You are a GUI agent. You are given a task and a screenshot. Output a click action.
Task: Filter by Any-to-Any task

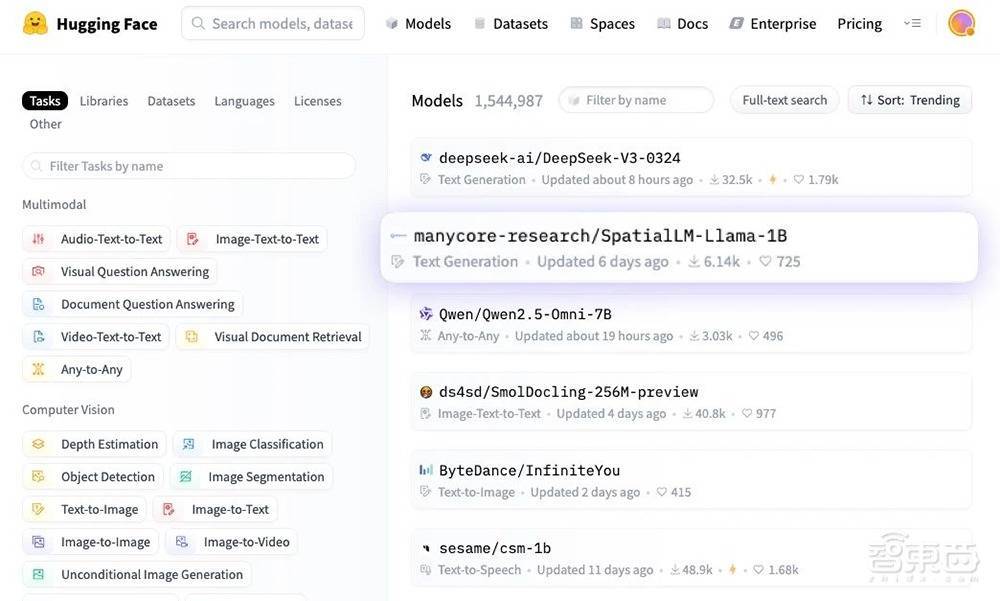click(77, 369)
